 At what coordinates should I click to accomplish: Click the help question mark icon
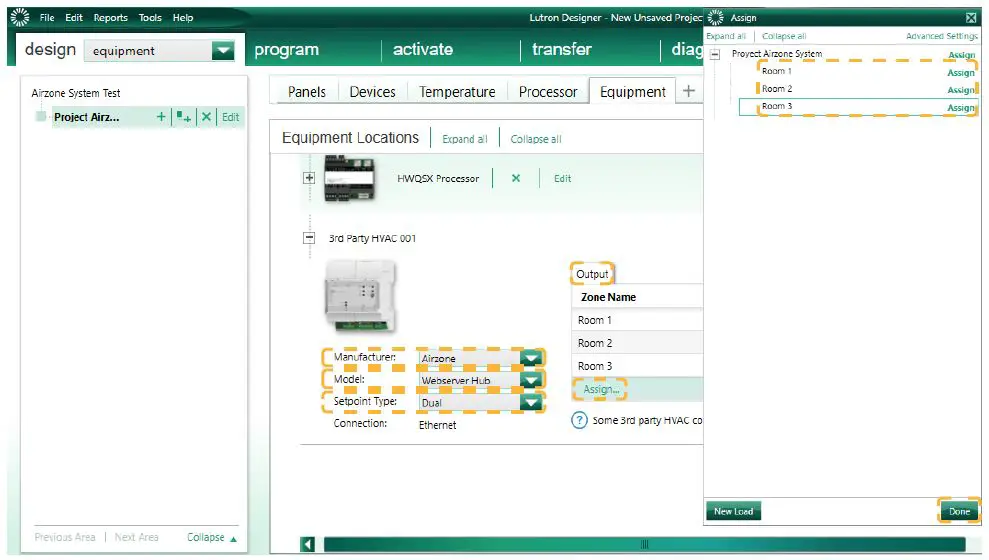tap(579, 420)
